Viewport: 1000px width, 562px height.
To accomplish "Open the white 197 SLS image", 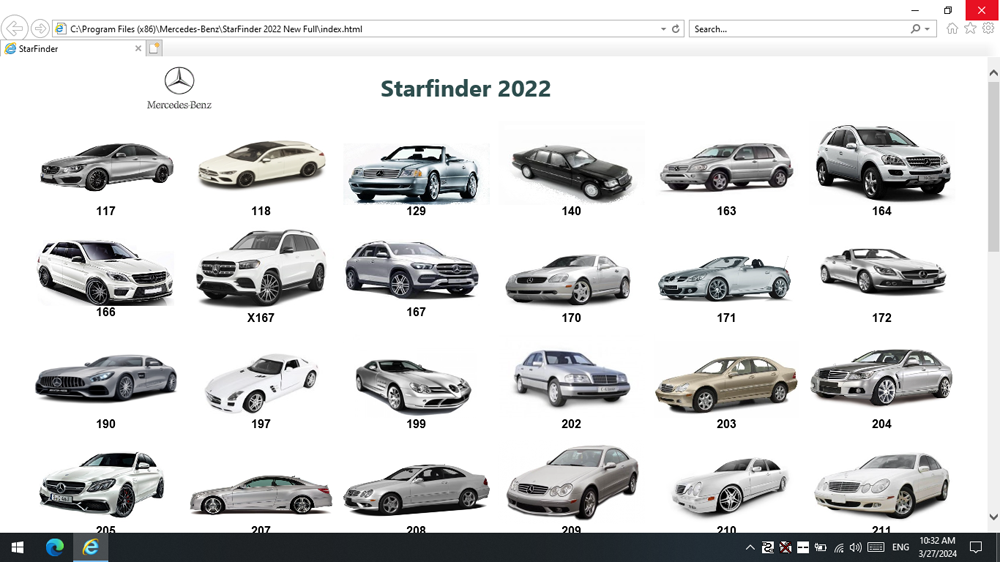I will [x=261, y=383].
